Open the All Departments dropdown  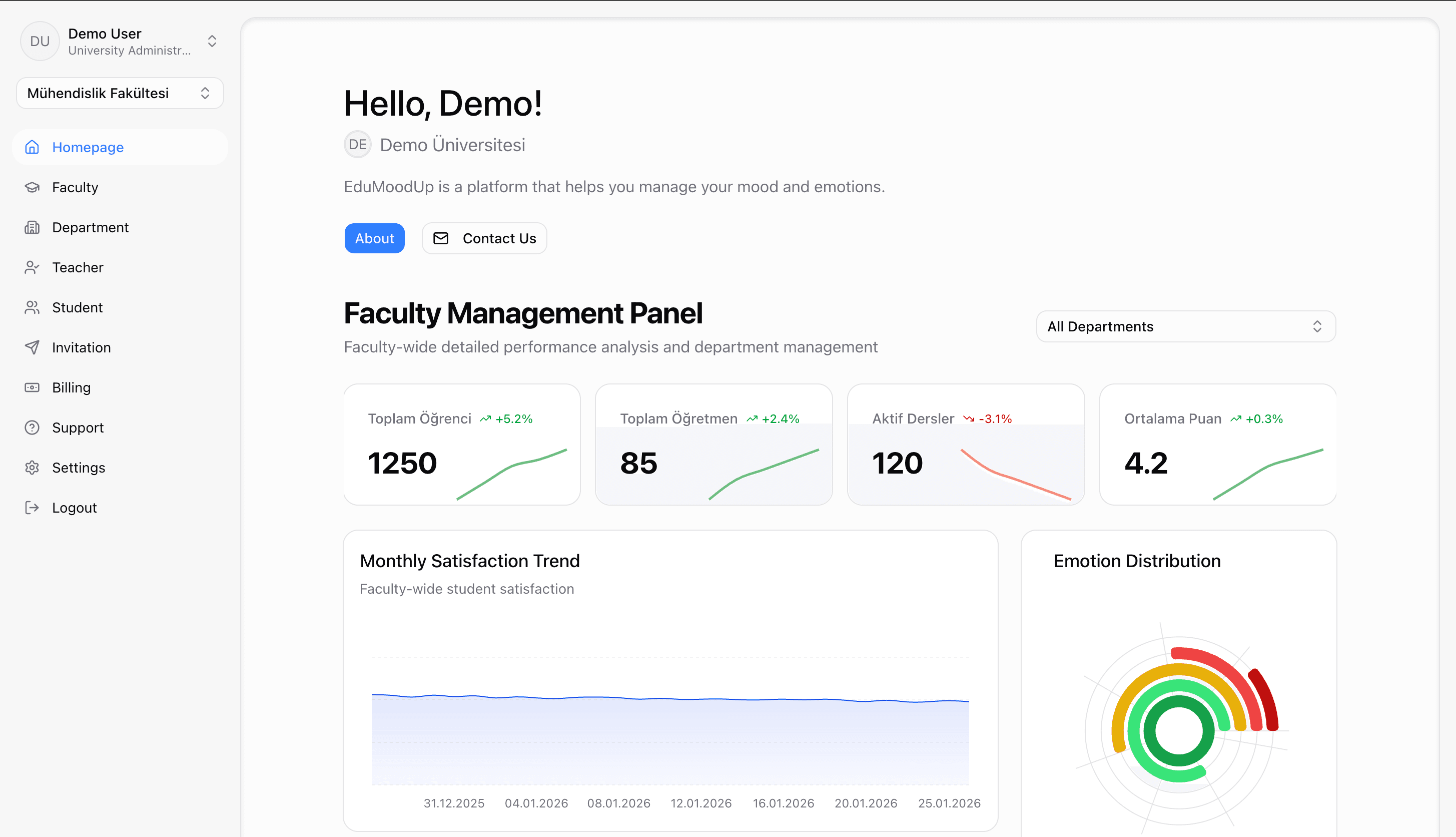[x=1185, y=326]
